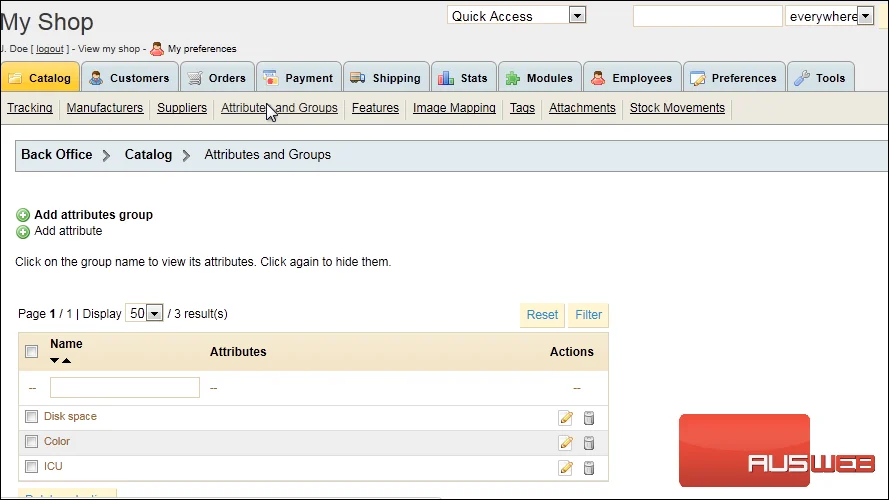Click the Name filter input field

[x=125, y=388]
